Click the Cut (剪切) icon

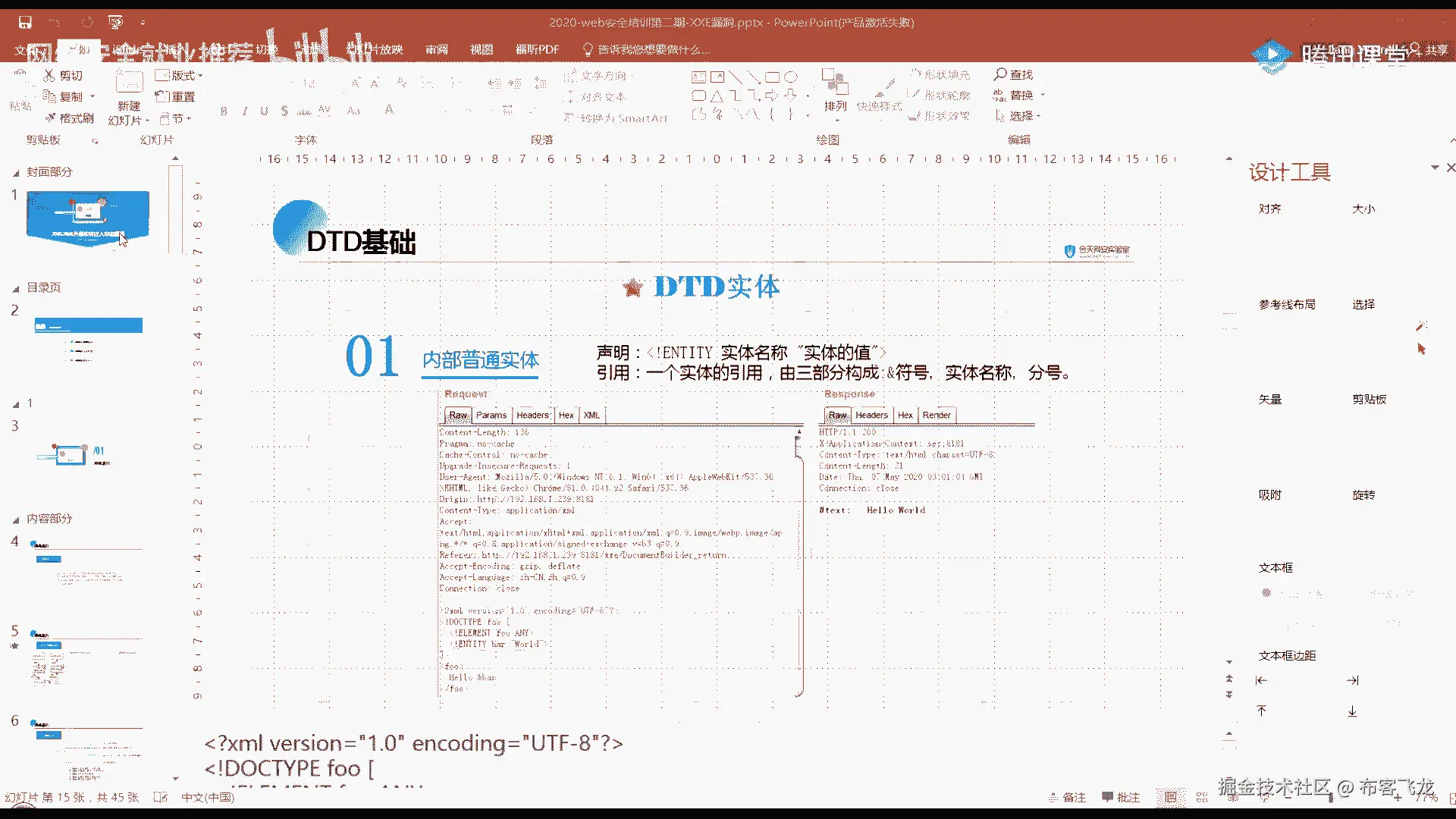click(x=50, y=75)
